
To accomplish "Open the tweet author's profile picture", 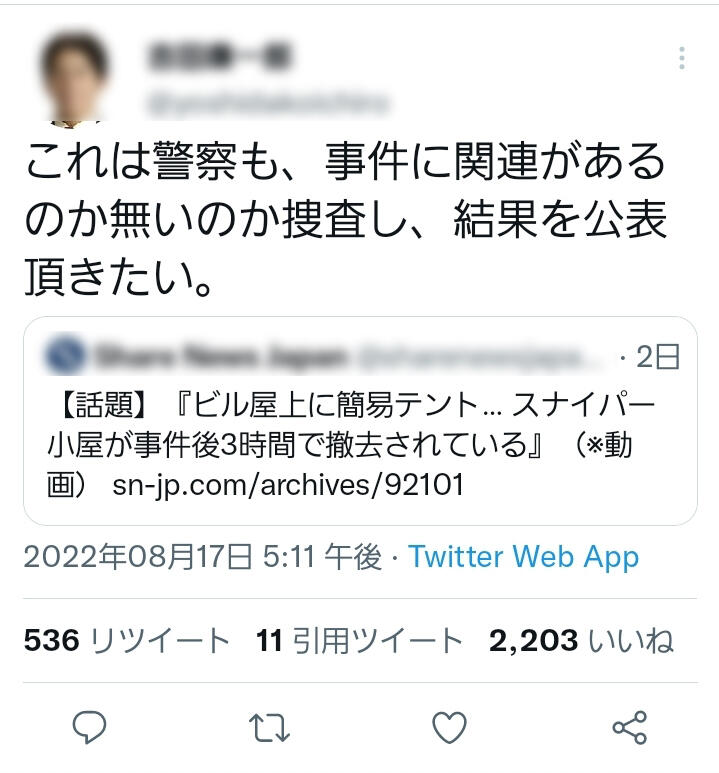I will point(73,77).
